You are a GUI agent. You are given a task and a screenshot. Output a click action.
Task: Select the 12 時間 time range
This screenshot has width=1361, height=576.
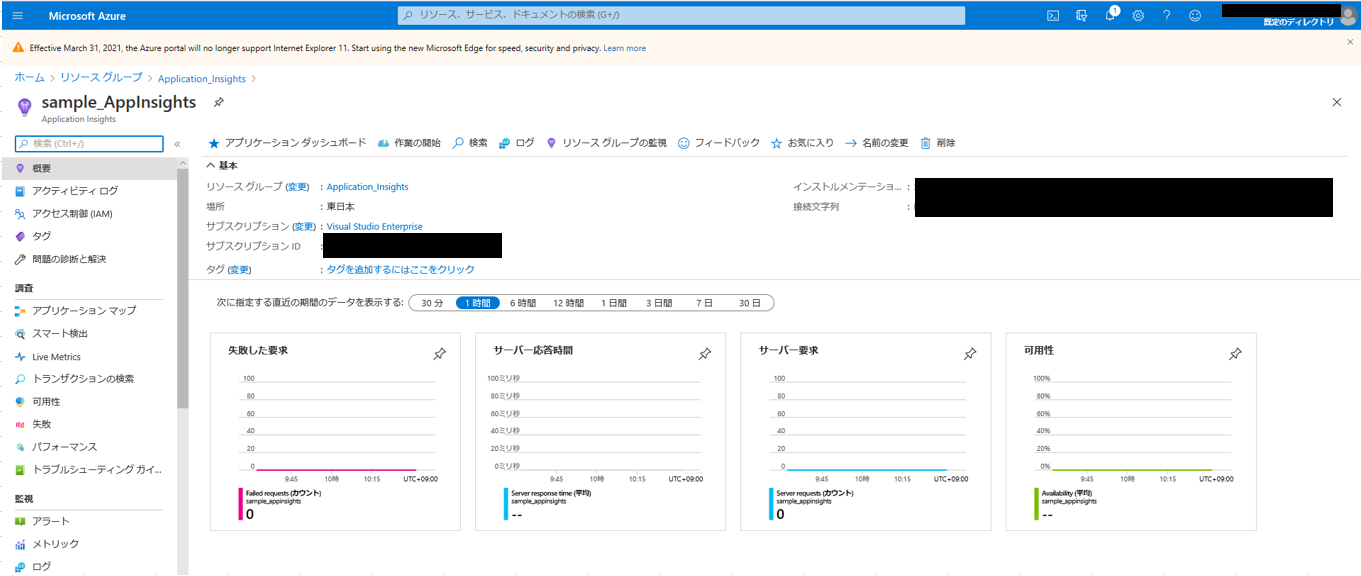pyautogui.click(x=568, y=303)
